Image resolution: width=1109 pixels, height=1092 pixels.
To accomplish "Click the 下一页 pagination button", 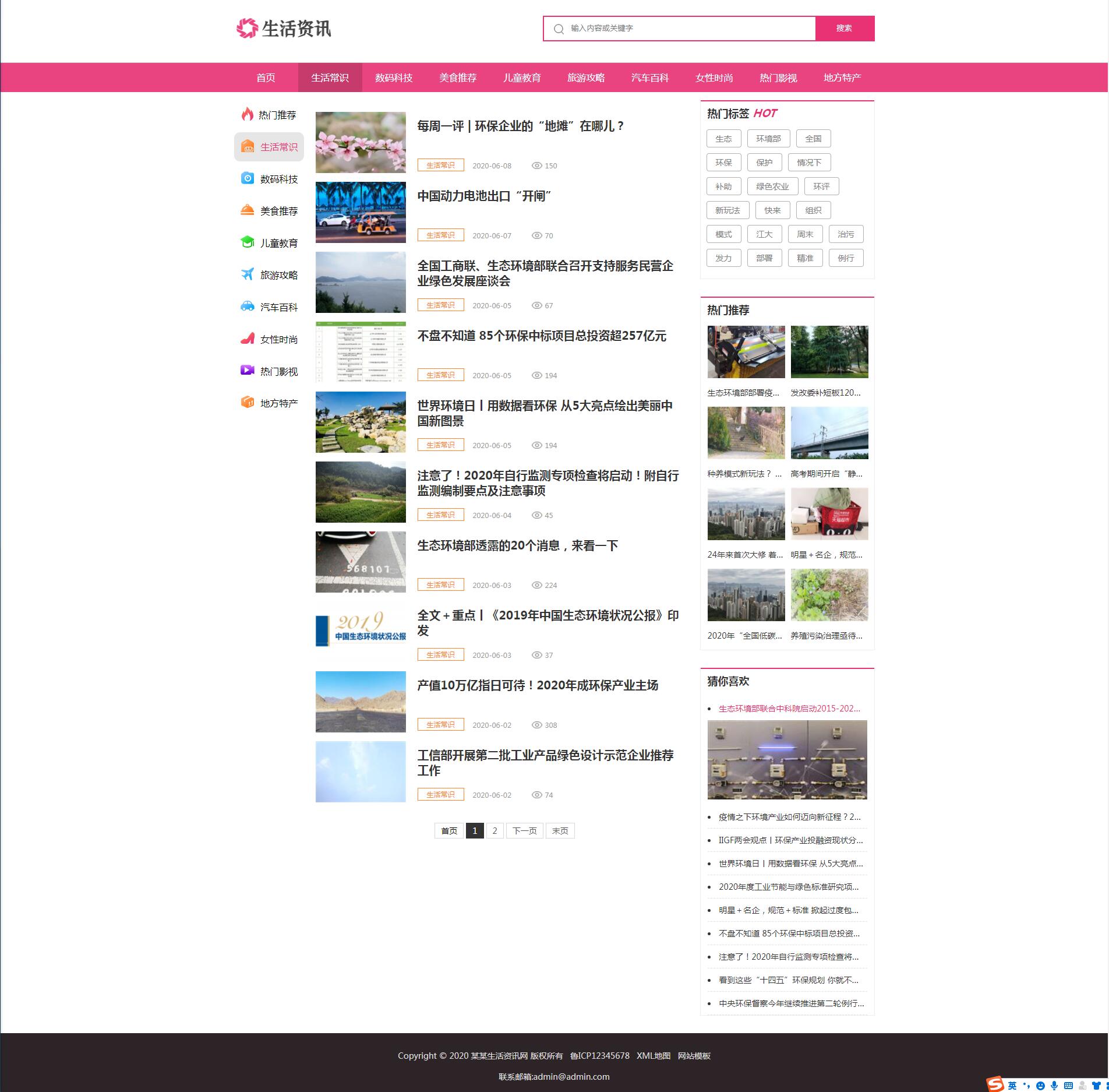I will pyautogui.click(x=524, y=830).
